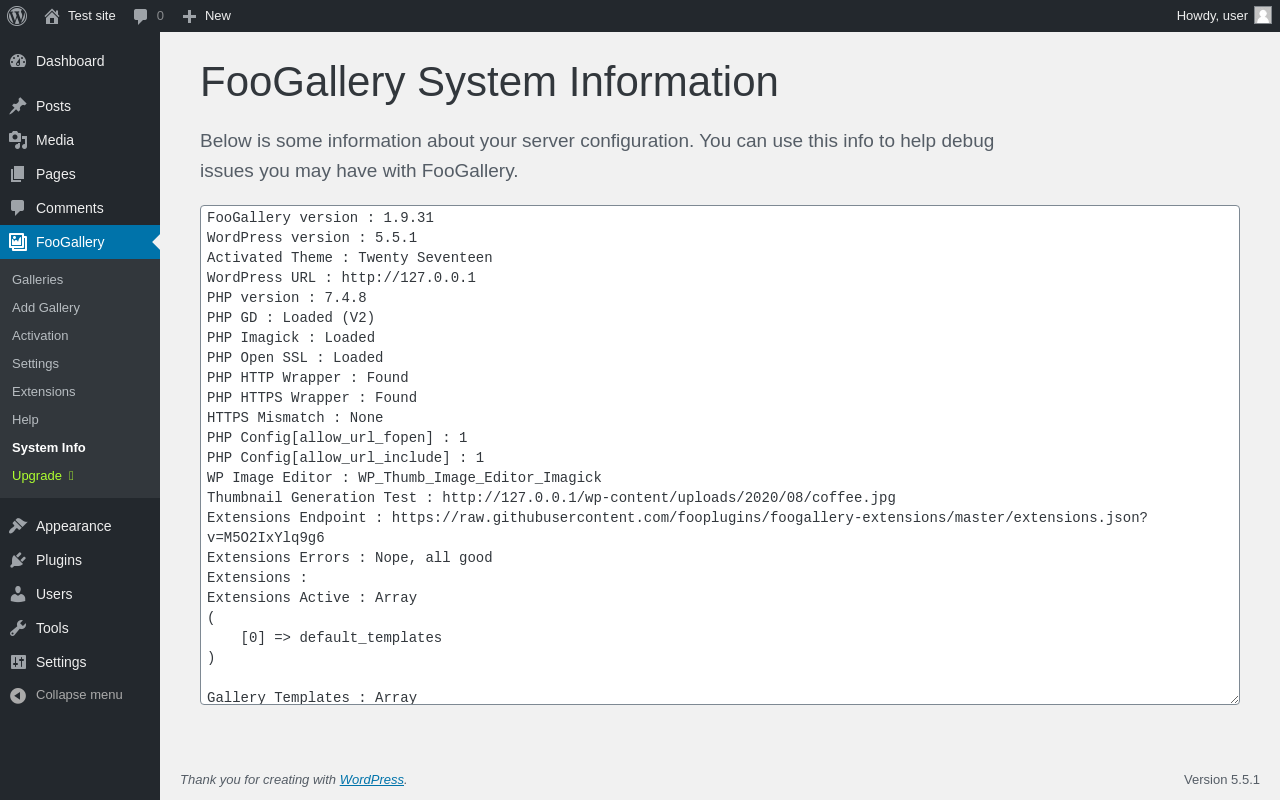Click the Pages icon in sidebar
Viewport: 1280px width, 800px height.
pos(18,174)
